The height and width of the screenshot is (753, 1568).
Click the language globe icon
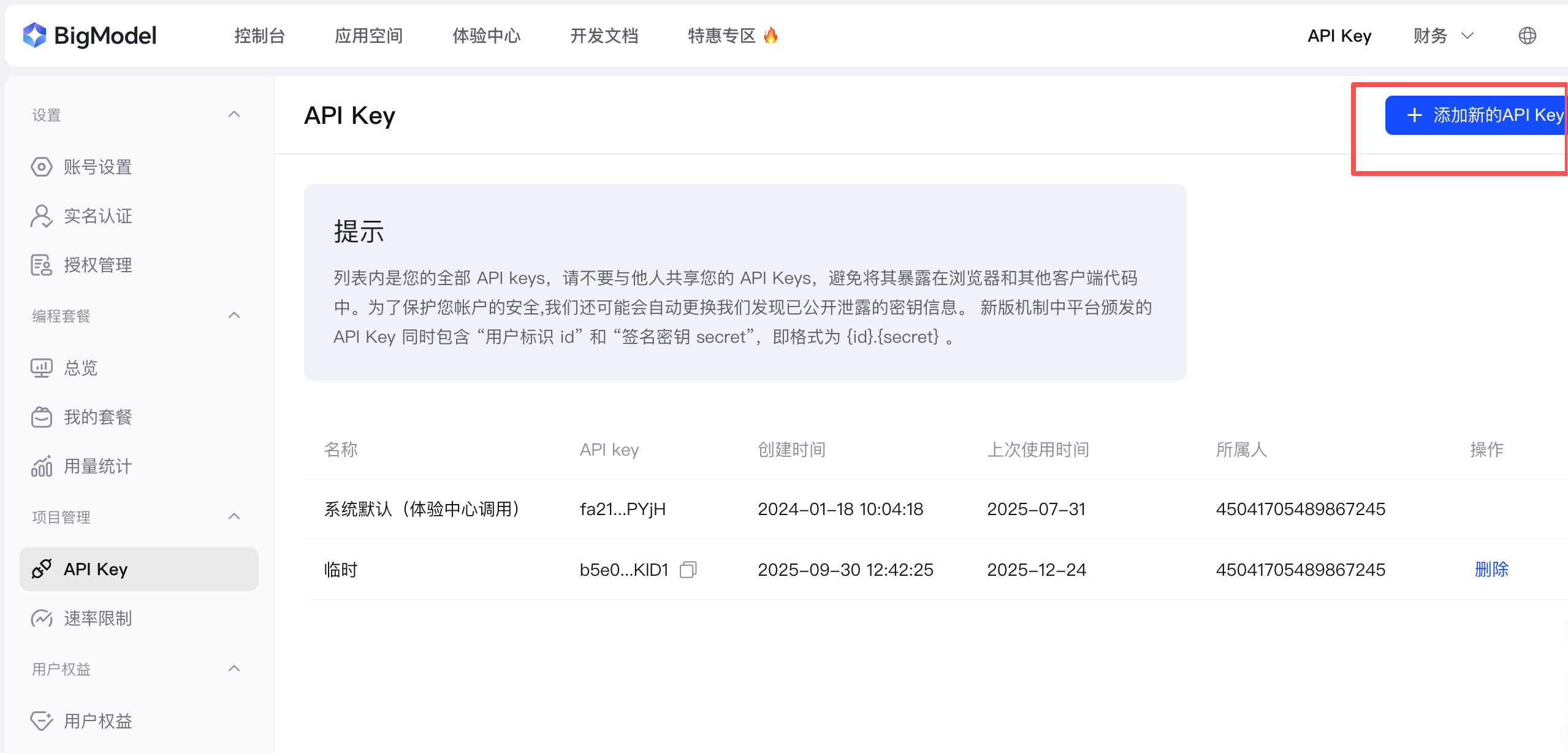click(1527, 36)
